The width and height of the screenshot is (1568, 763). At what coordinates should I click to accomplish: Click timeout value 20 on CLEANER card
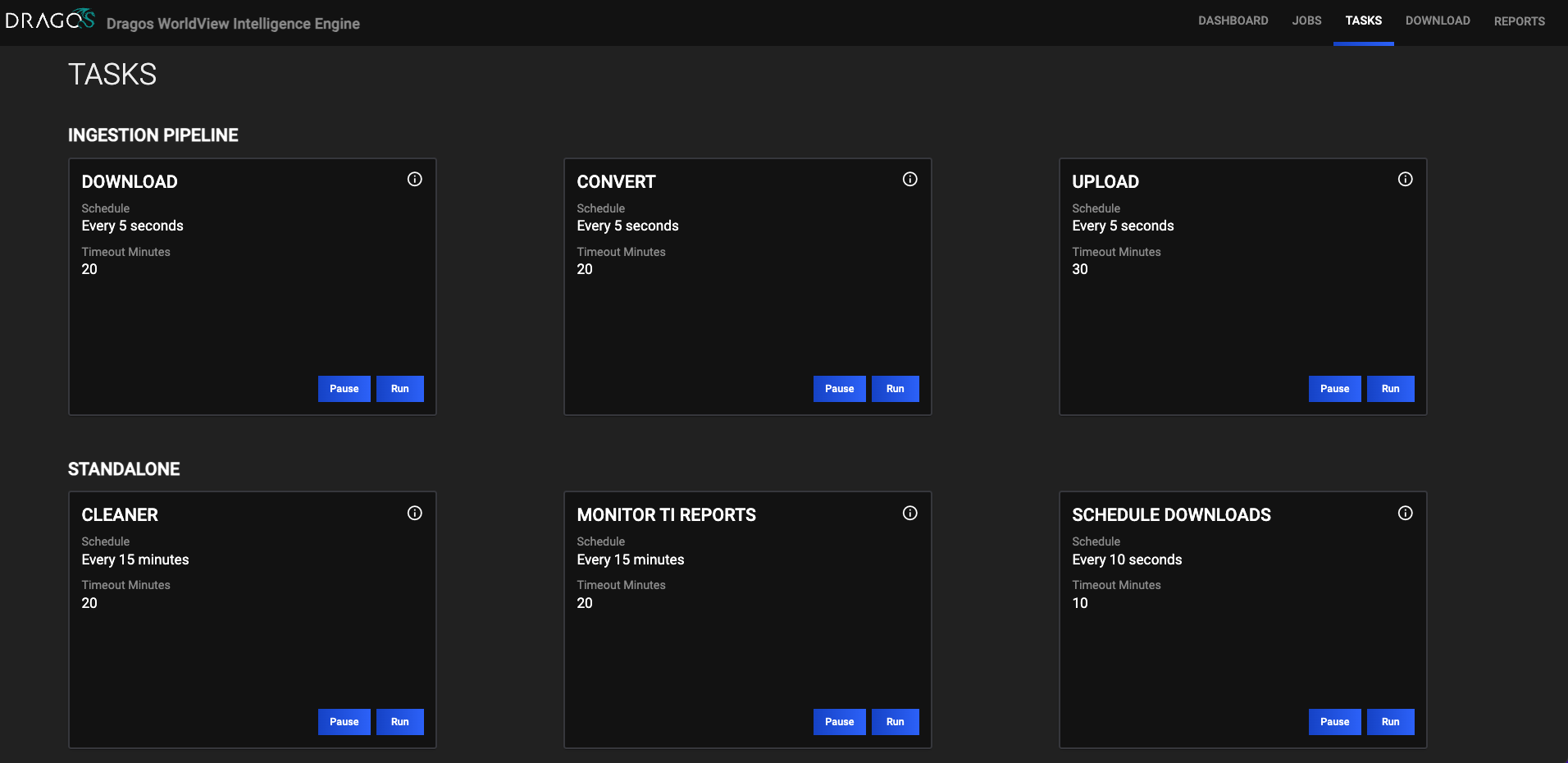pos(89,603)
